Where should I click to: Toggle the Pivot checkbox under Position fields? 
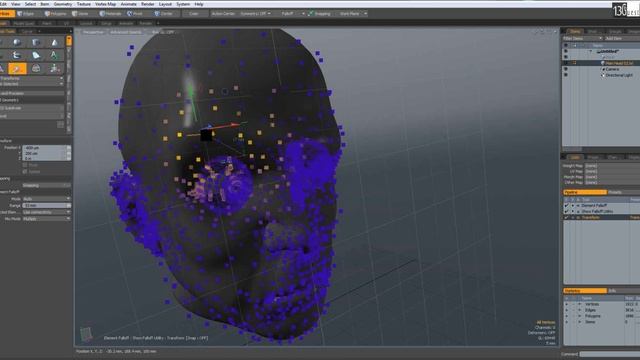coord(25,165)
